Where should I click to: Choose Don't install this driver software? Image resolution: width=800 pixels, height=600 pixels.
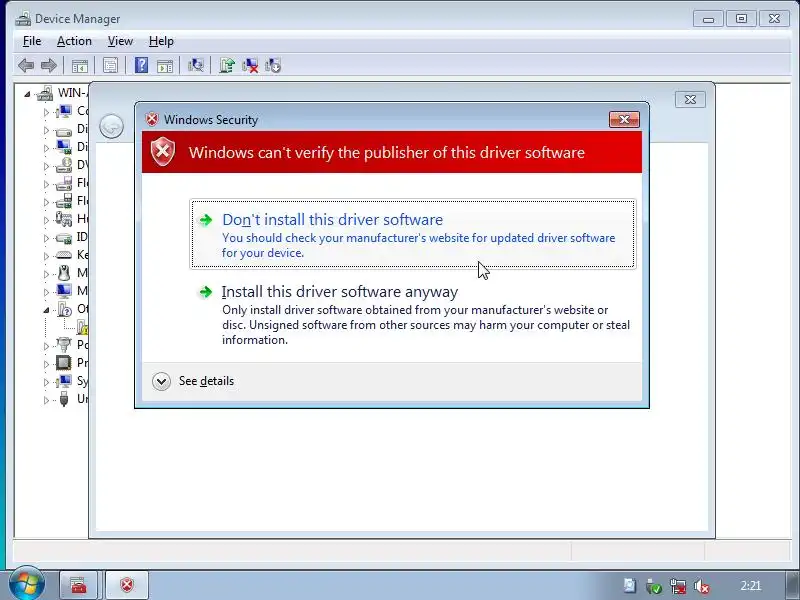coord(413,234)
